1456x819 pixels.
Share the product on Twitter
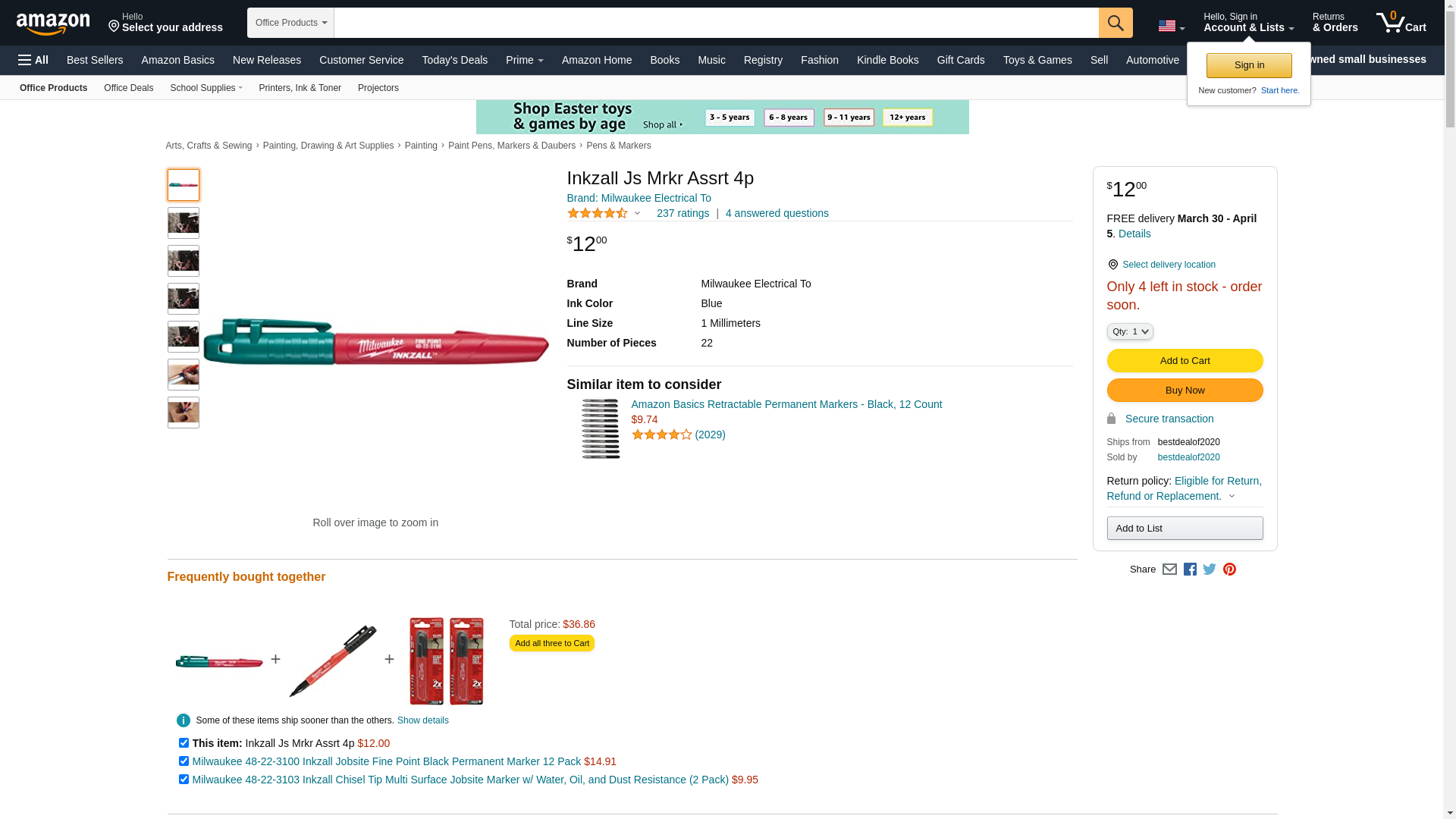click(1210, 570)
